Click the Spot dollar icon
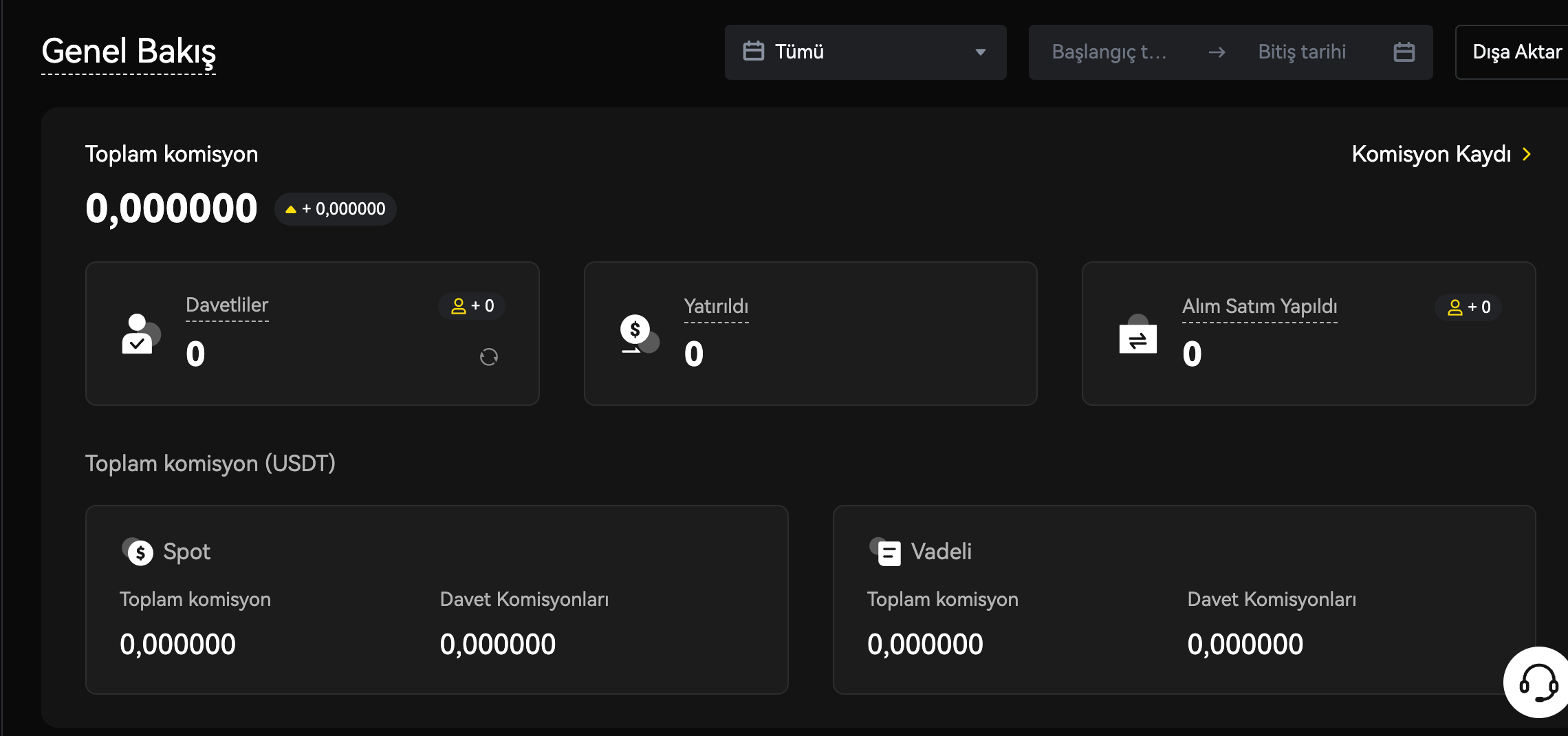This screenshot has width=1568, height=736. tap(139, 552)
